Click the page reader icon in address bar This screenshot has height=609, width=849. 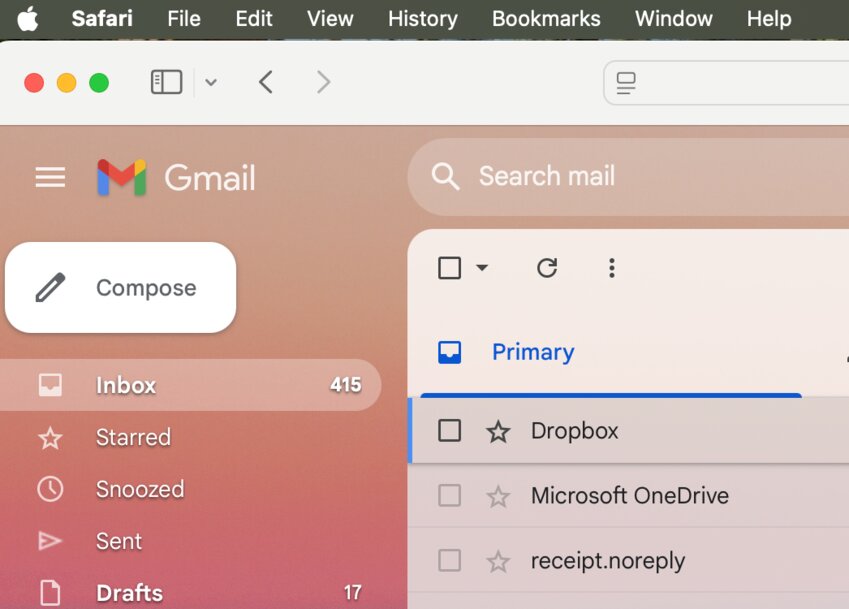click(626, 83)
